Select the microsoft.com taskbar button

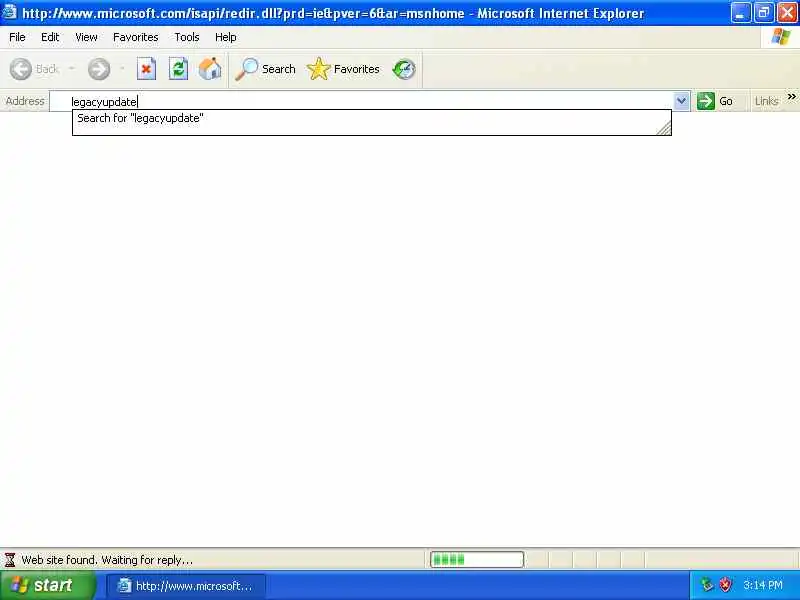[186, 586]
